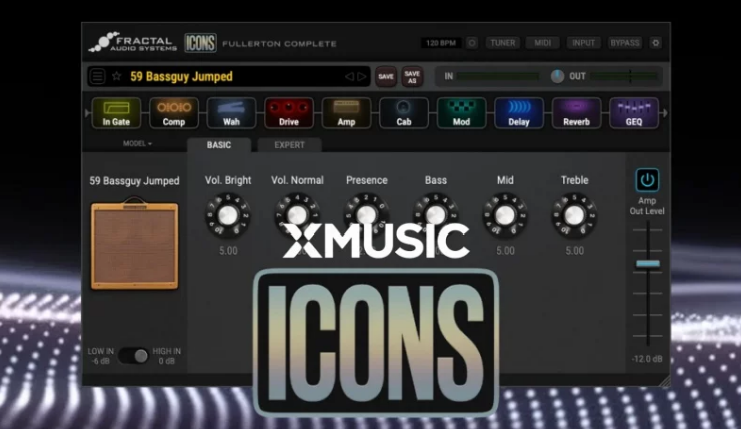Screen dimensions: 741x429
Task: Open the TUNER
Action: (502, 43)
